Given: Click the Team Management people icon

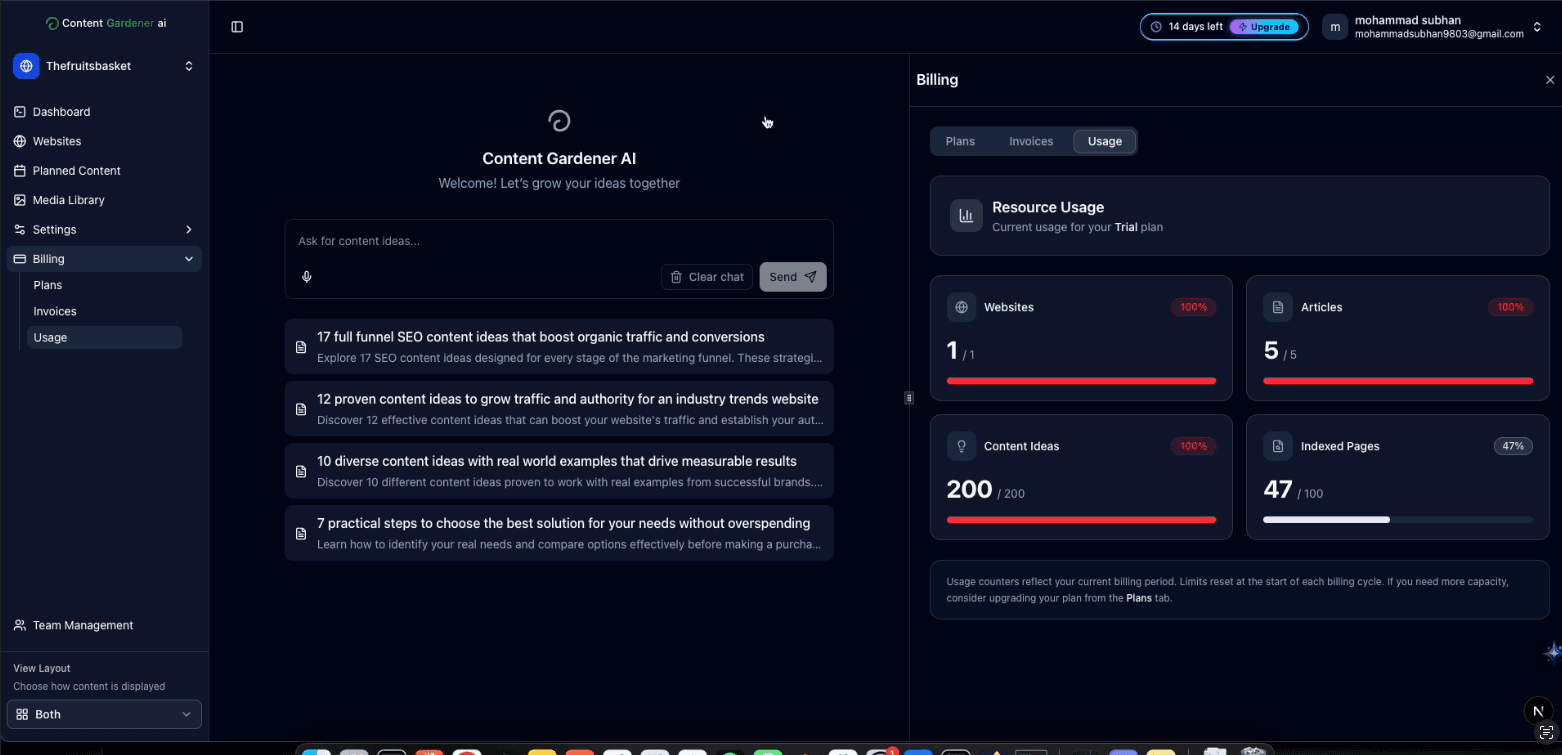Looking at the screenshot, I should tap(20, 625).
